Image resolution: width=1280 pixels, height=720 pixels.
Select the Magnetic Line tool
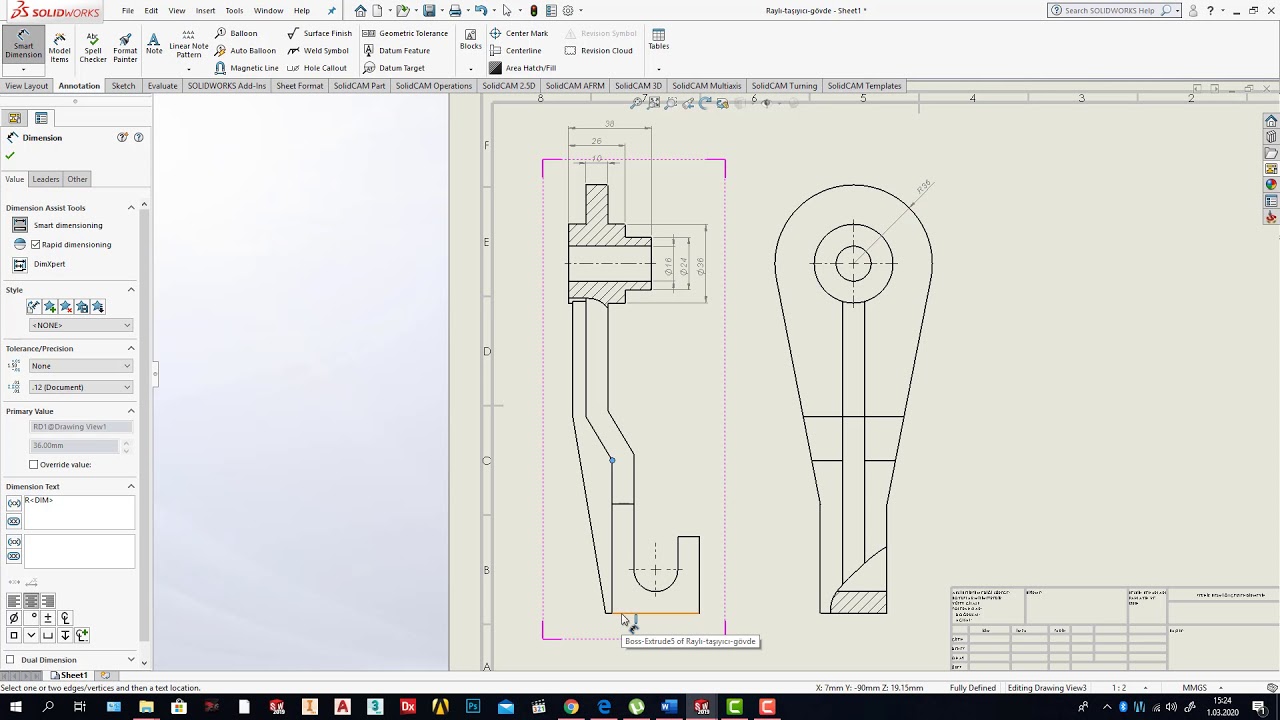click(246, 68)
